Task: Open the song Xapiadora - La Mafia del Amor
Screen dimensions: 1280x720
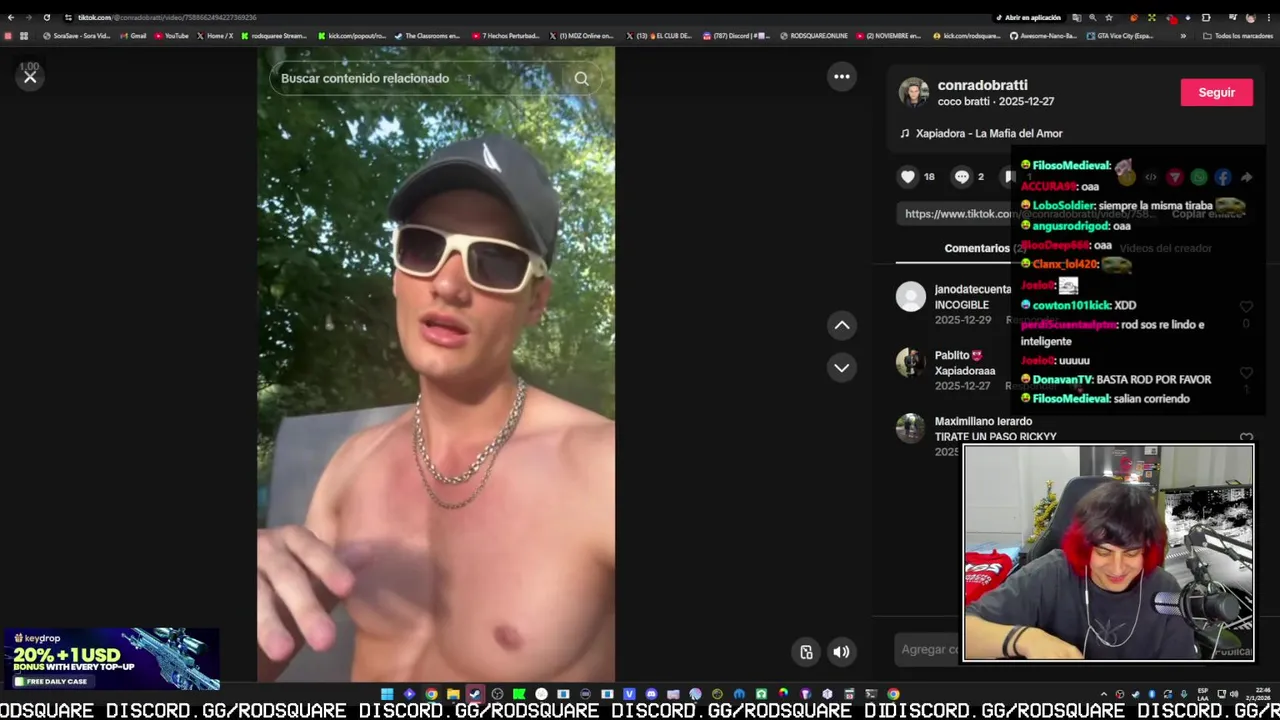Action: tap(988, 133)
